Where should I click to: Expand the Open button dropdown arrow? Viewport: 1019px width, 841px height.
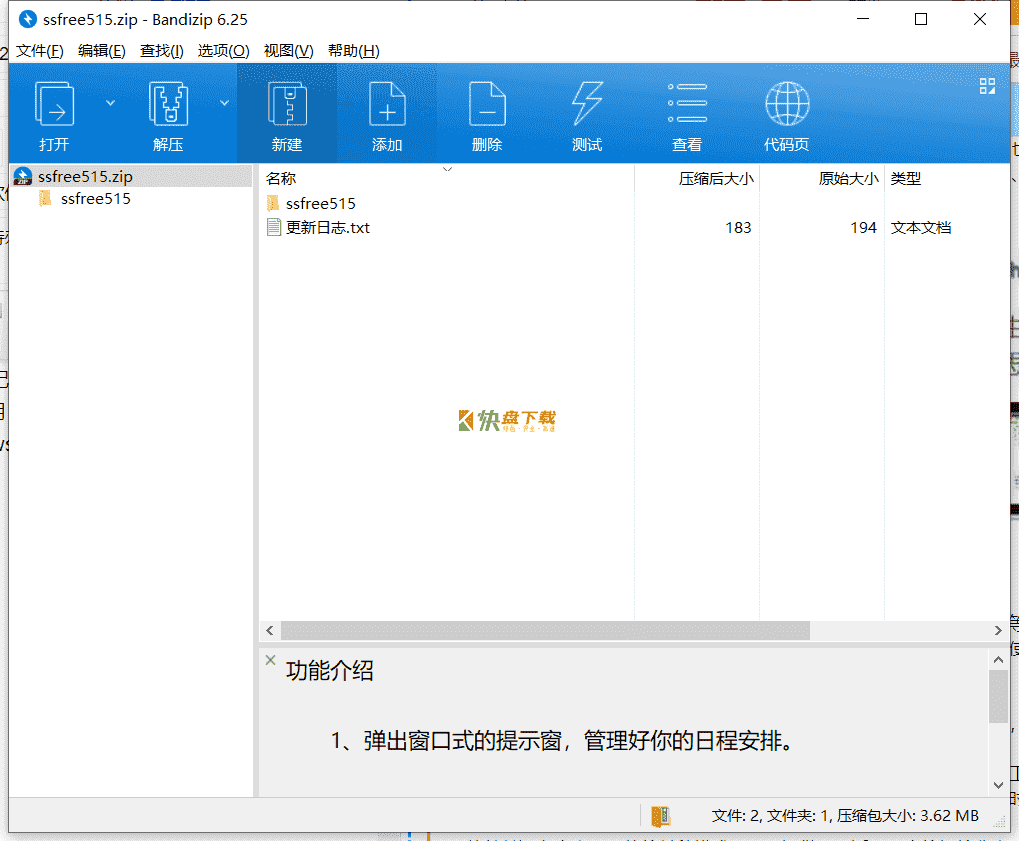(110, 103)
